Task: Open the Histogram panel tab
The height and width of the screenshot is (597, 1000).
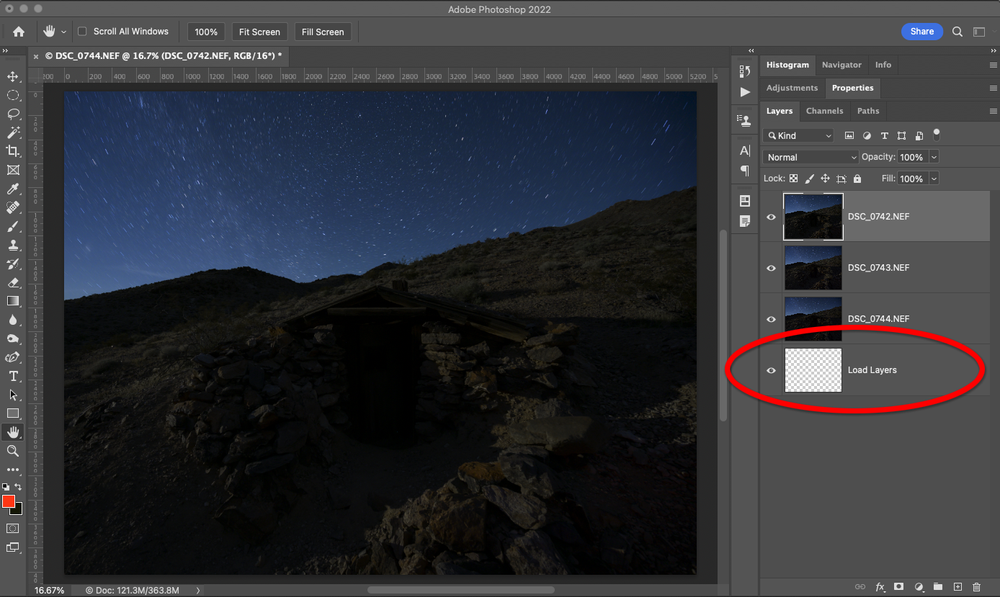Action: click(x=788, y=64)
